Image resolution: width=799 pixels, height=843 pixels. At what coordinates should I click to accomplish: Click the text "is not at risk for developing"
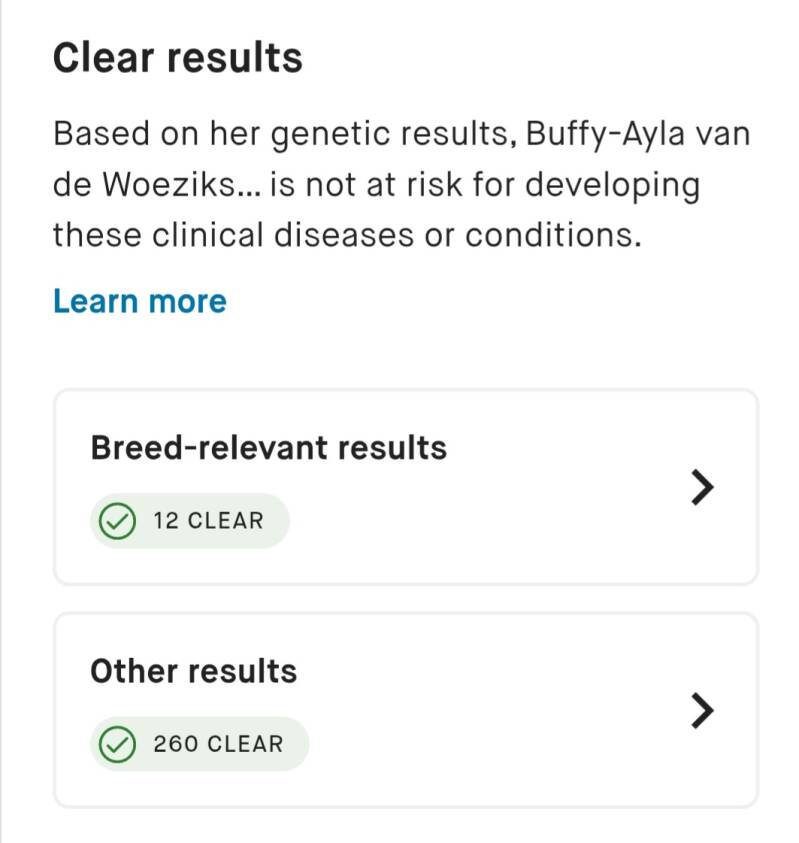click(x=485, y=185)
